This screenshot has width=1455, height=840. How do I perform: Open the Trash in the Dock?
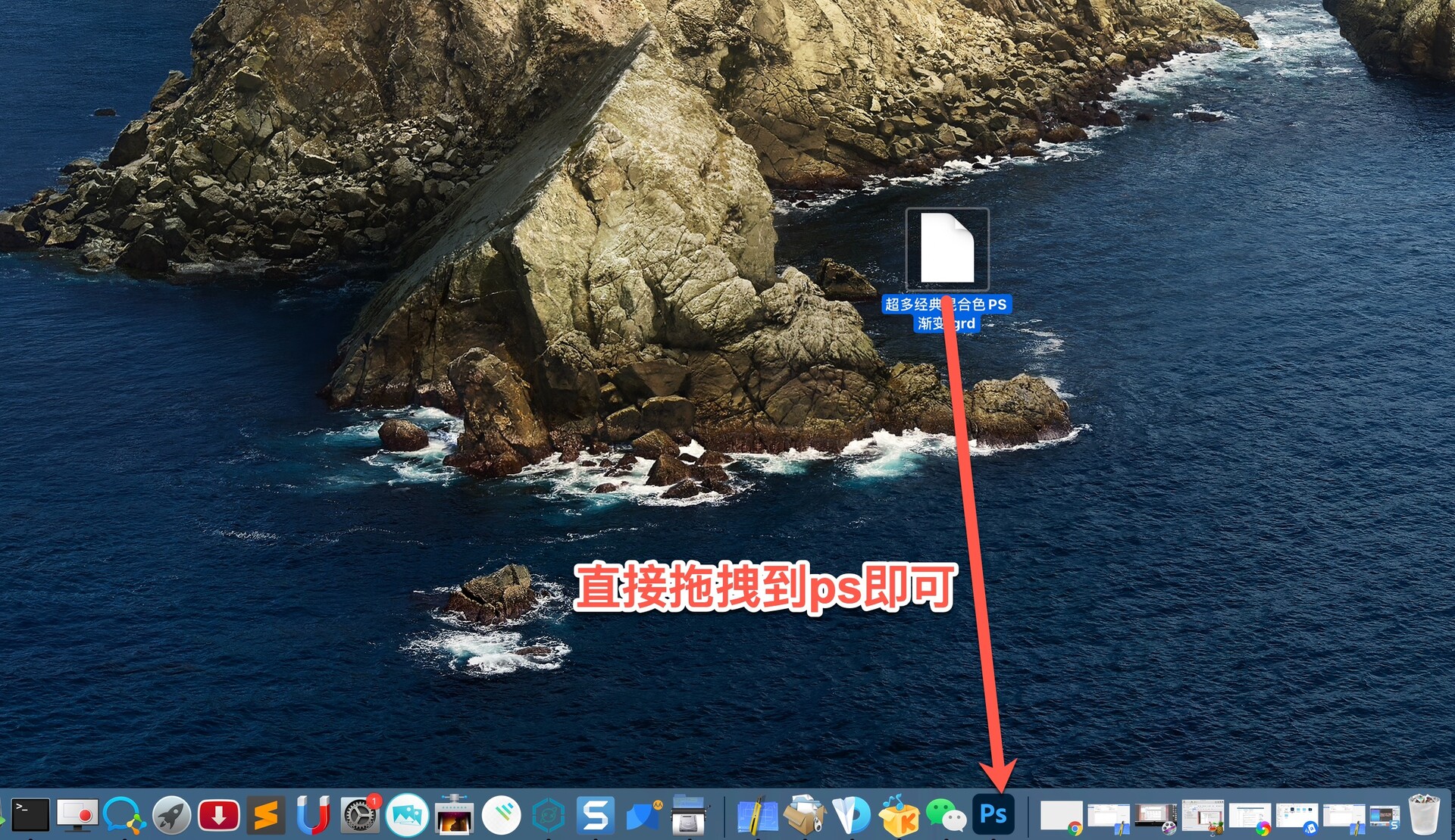click(1424, 814)
